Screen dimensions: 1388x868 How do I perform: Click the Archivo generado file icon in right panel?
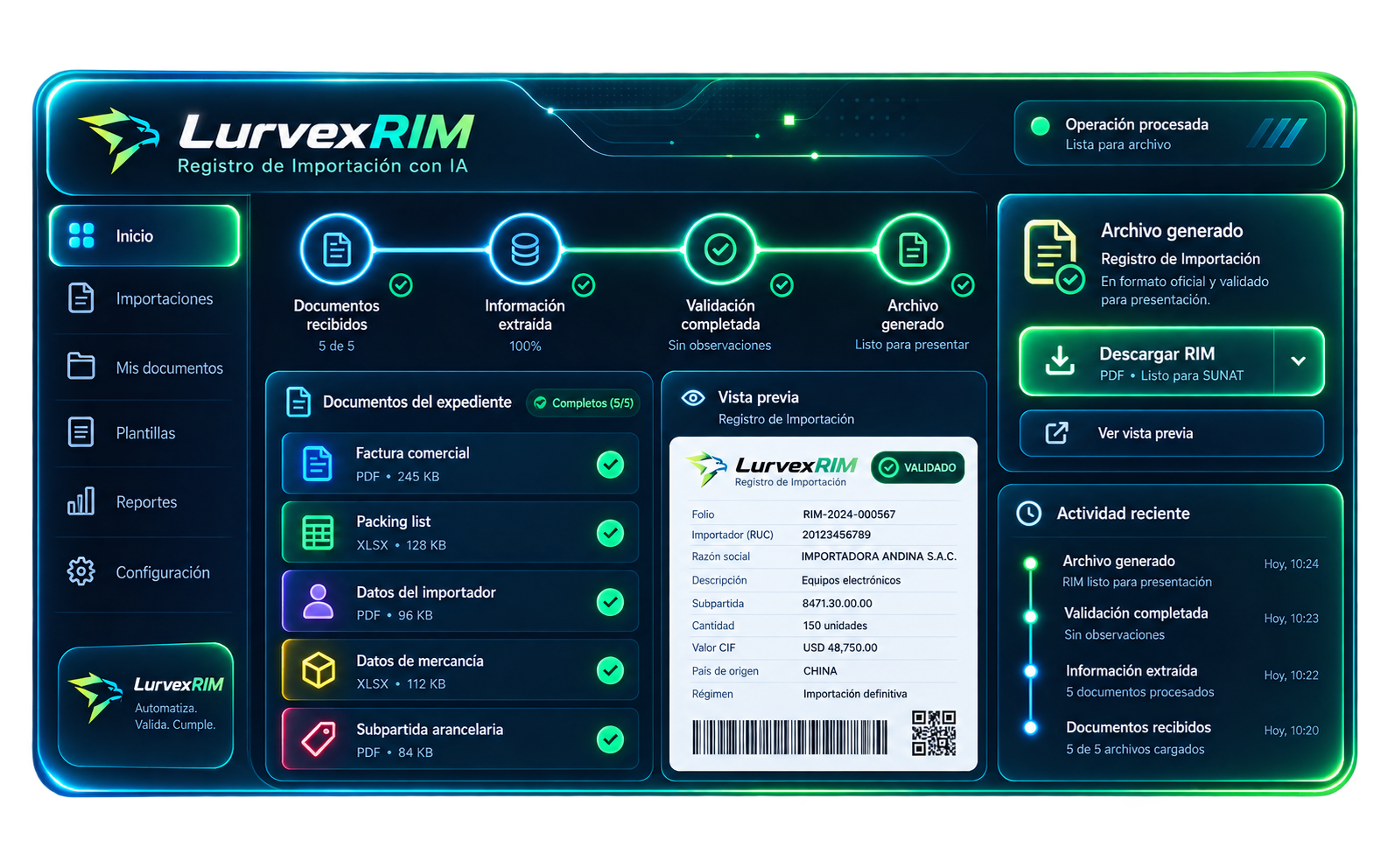(1054, 256)
